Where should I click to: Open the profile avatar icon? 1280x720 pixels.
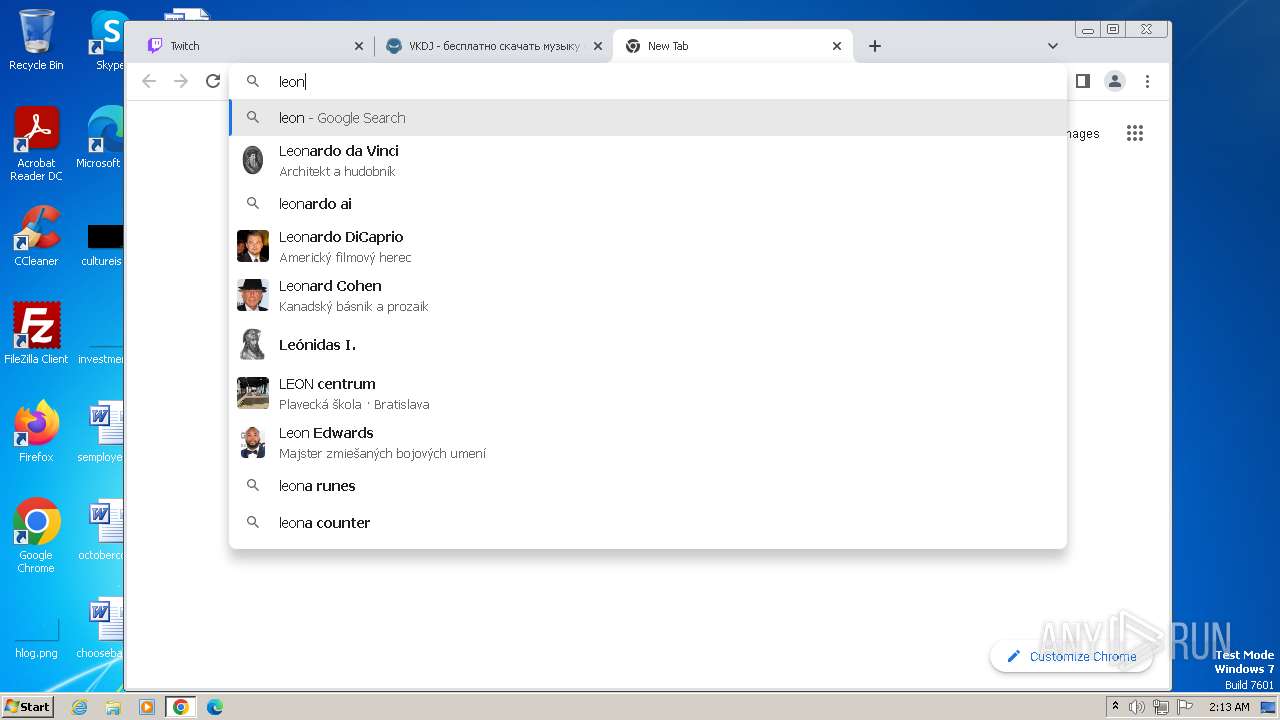point(1115,81)
